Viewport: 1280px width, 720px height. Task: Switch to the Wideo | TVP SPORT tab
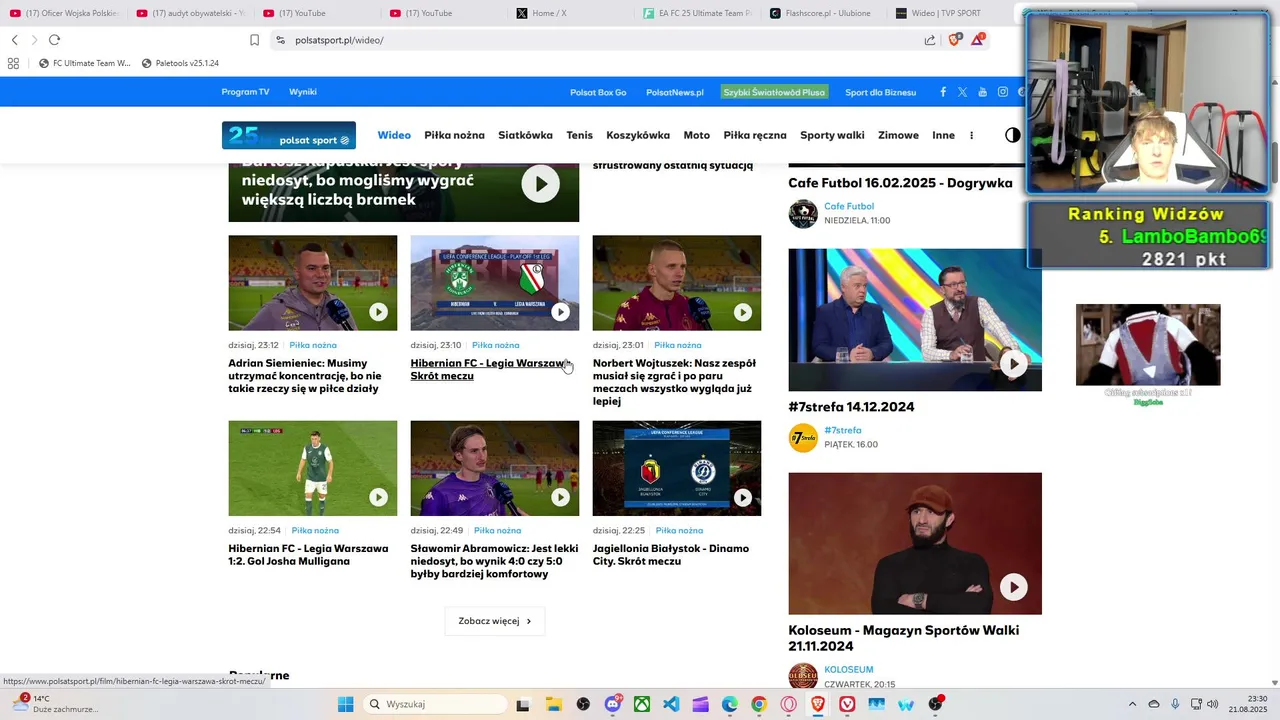(948, 13)
